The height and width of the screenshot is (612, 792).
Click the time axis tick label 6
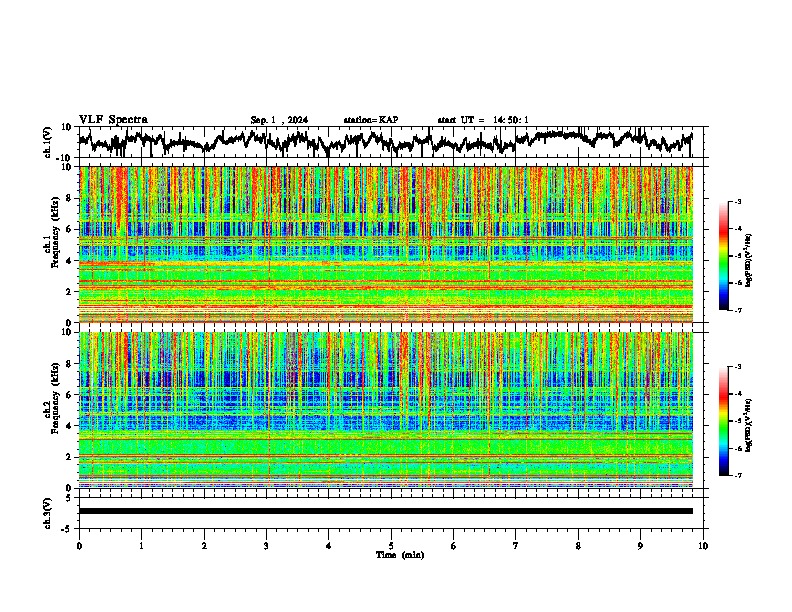pyautogui.click(x=454, y=546)
